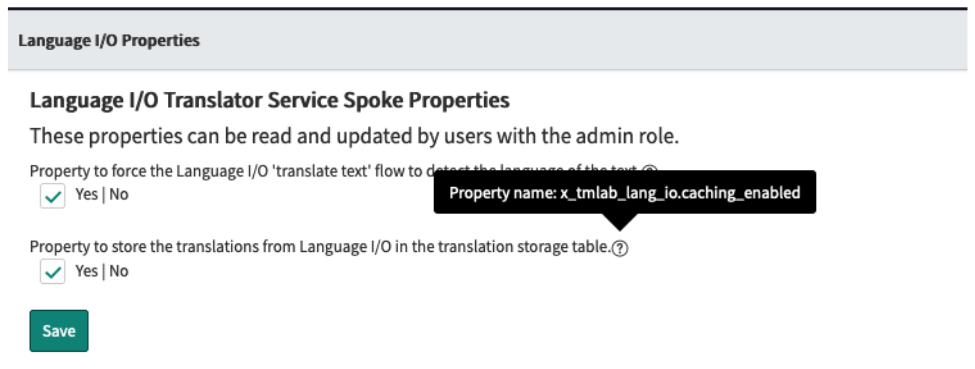Select the Translator Service Spoke Properties heading

click(270, 100)
